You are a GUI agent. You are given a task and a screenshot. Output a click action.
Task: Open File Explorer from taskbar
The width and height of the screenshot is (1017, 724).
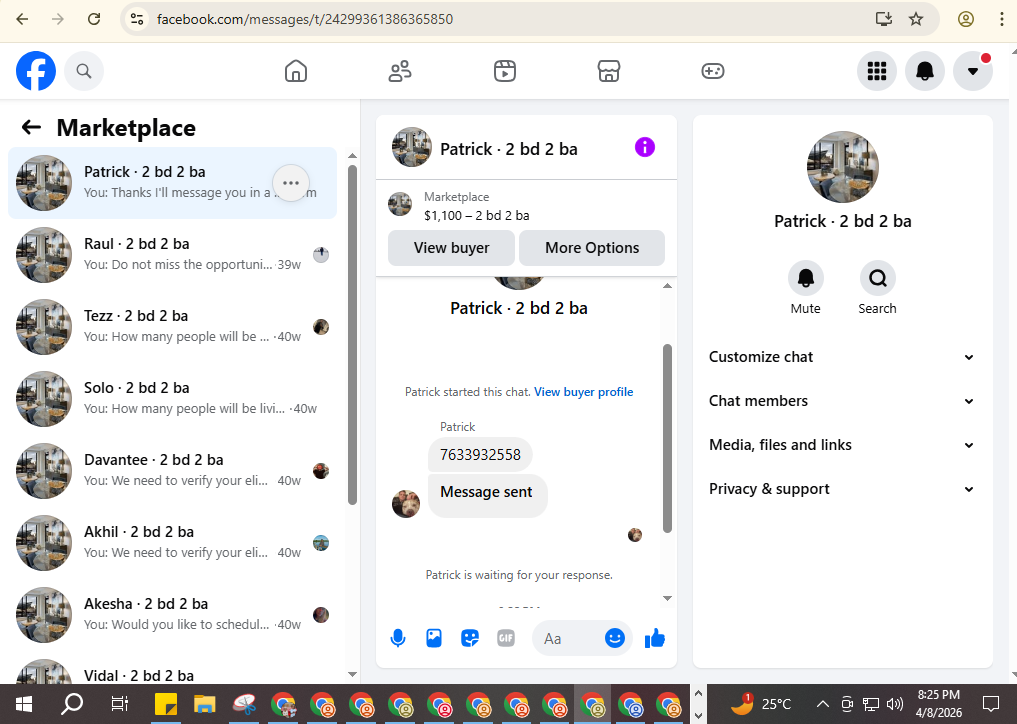click(x=205, y=704)
